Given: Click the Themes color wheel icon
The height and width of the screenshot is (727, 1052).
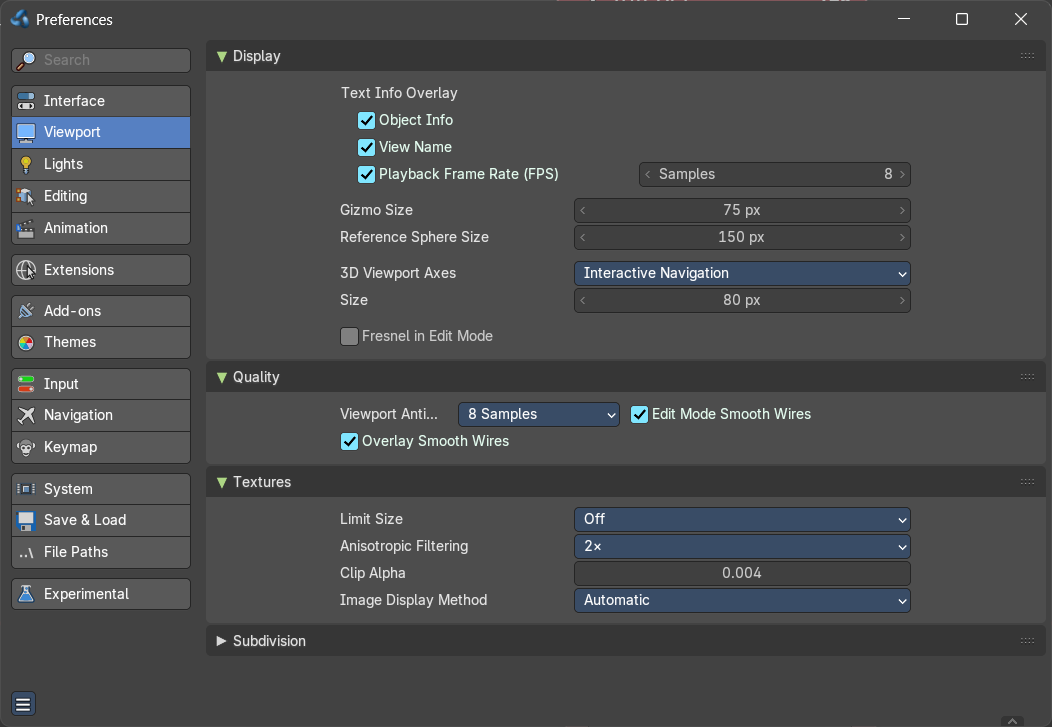Looking at the screenshot, I should pyautogui.click(x=25, y=343).
